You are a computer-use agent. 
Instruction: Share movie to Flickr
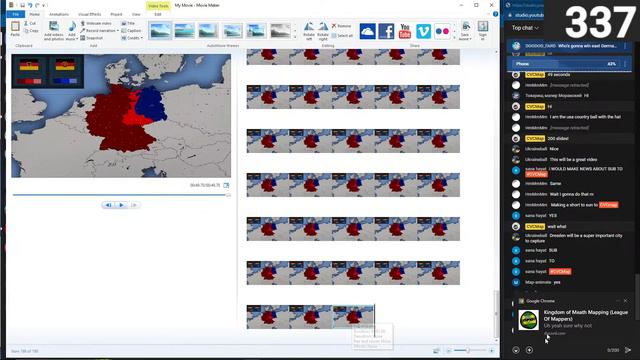(x=442, y=31)
